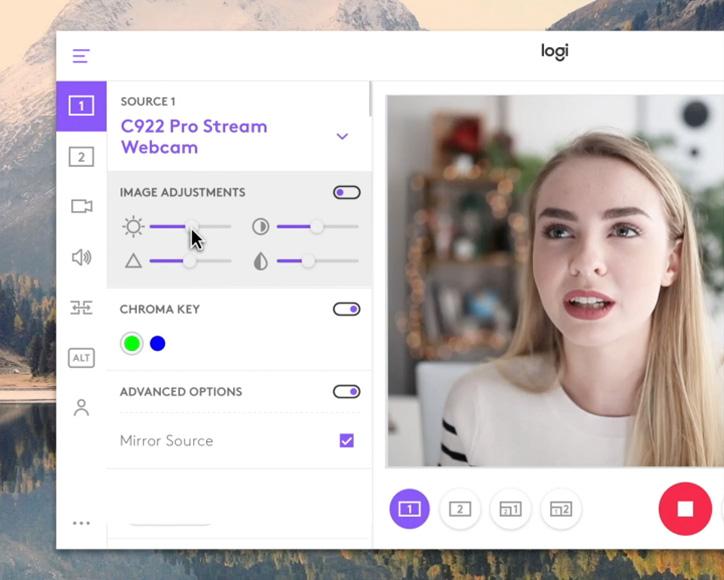The width and height of the screenshot is (724, 580).
Task: Open the transitions sidebar icon
Action: (x=81, y=308)
